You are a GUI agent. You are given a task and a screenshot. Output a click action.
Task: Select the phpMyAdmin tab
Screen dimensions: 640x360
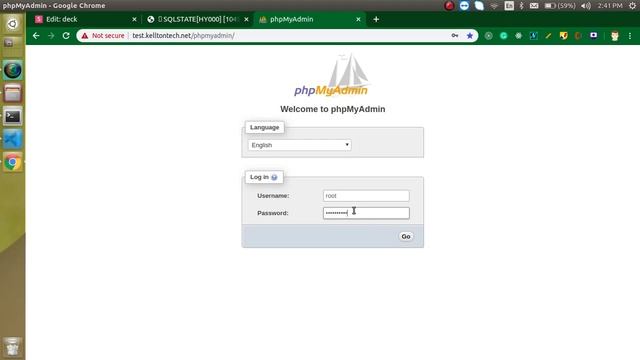pyautogui.click(x=309, y=19)
